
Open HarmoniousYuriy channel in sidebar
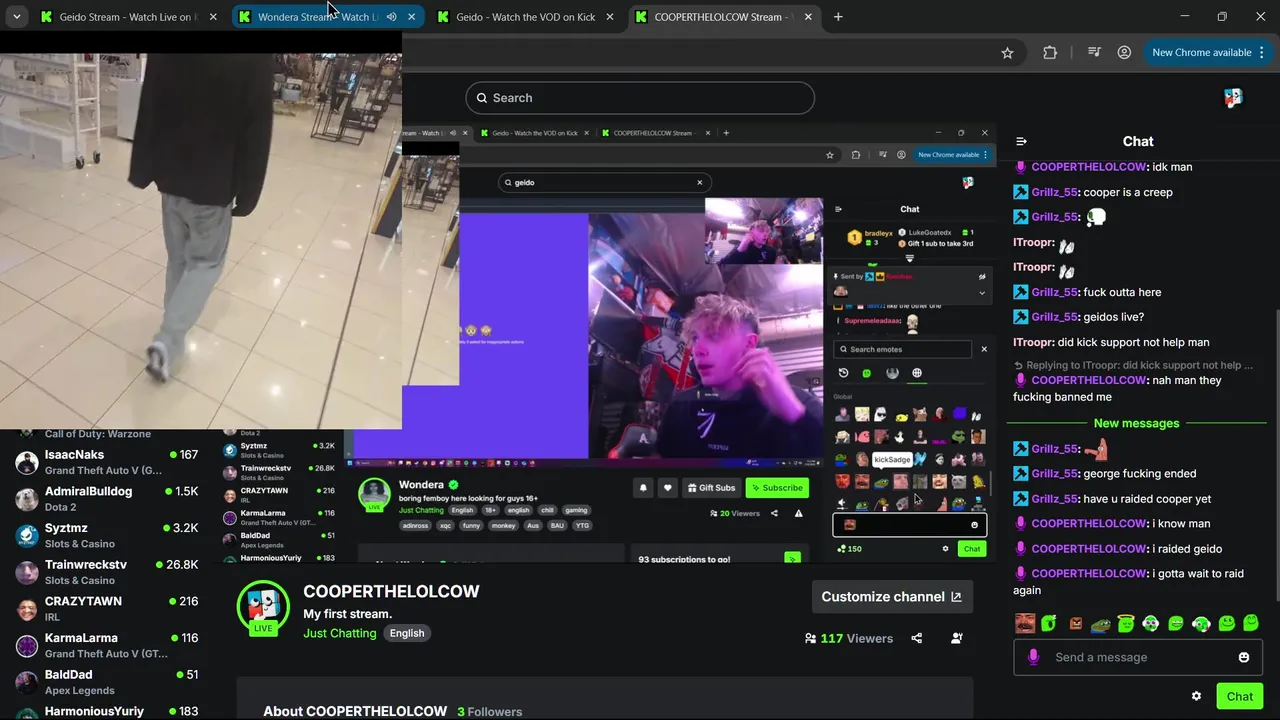pos(105,712)
